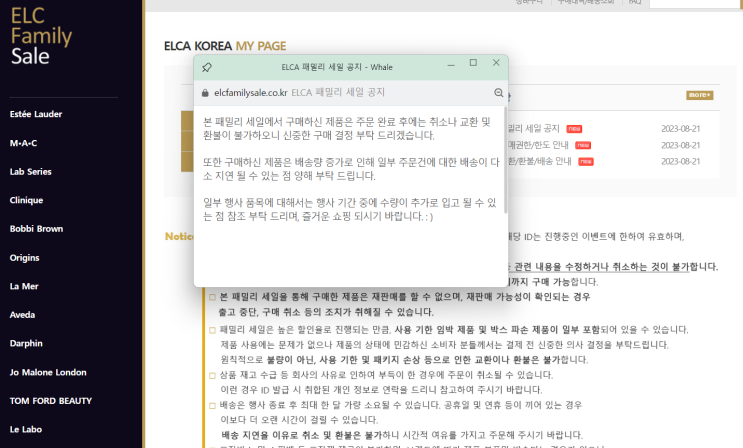
Task: Go to Clinique brand
Action: pyautogui.click(x=27, y=200)
